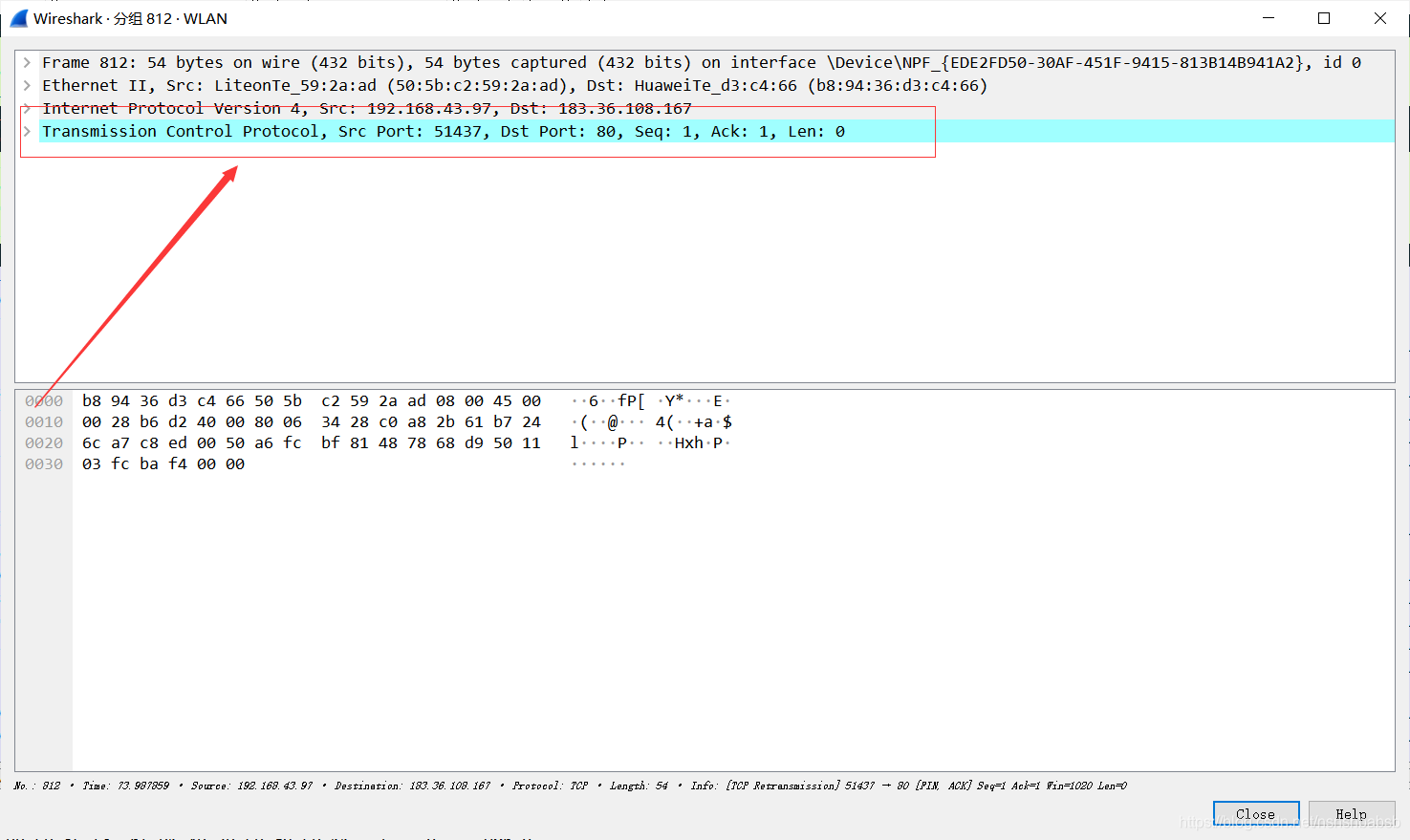The height and width of the screenshot is (840, 1410).
Task: Click window title 'Wireshark · 分组 812 · WLAN'
Action: [130, 18]
